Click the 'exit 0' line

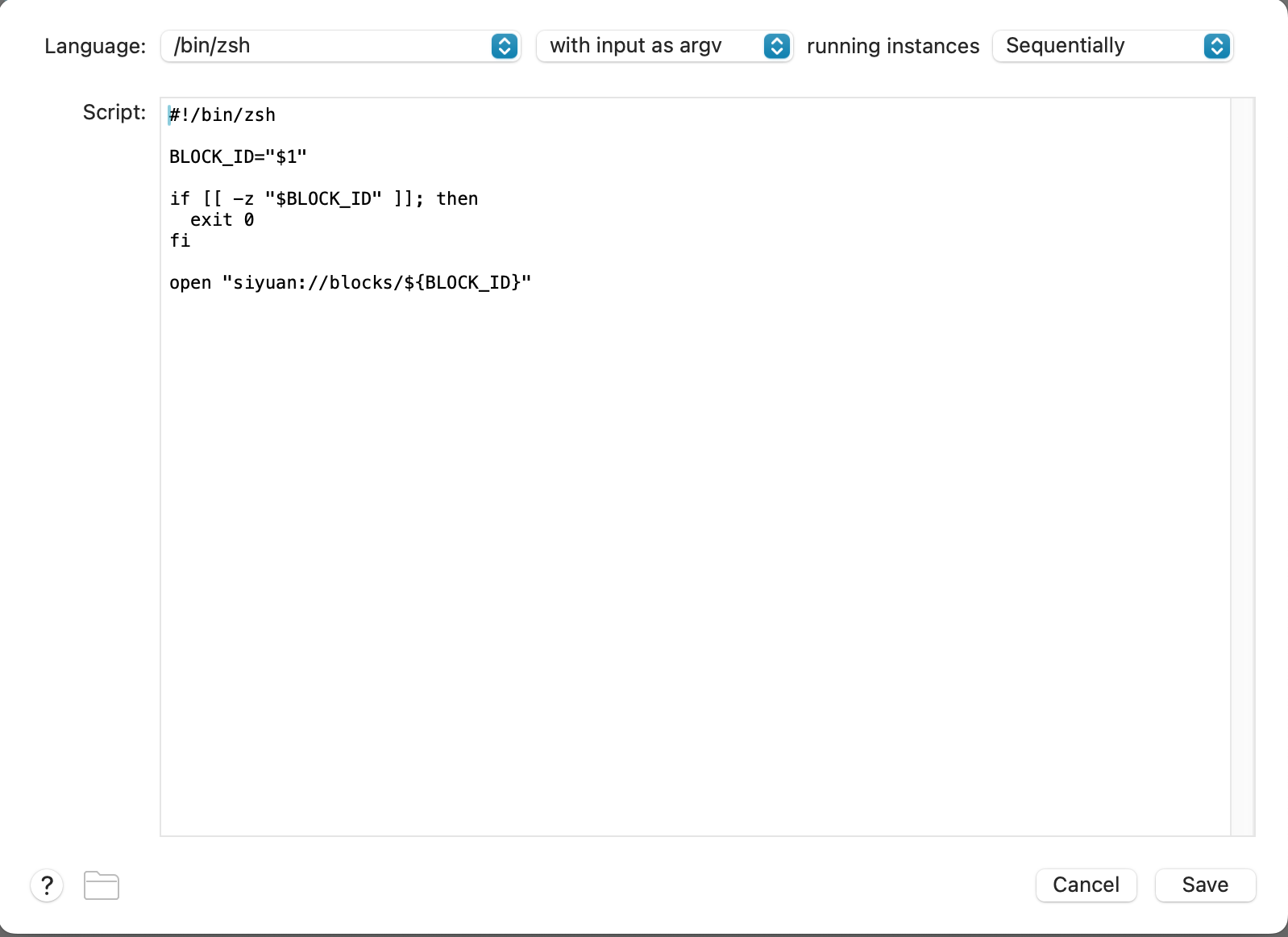[222, 220]
